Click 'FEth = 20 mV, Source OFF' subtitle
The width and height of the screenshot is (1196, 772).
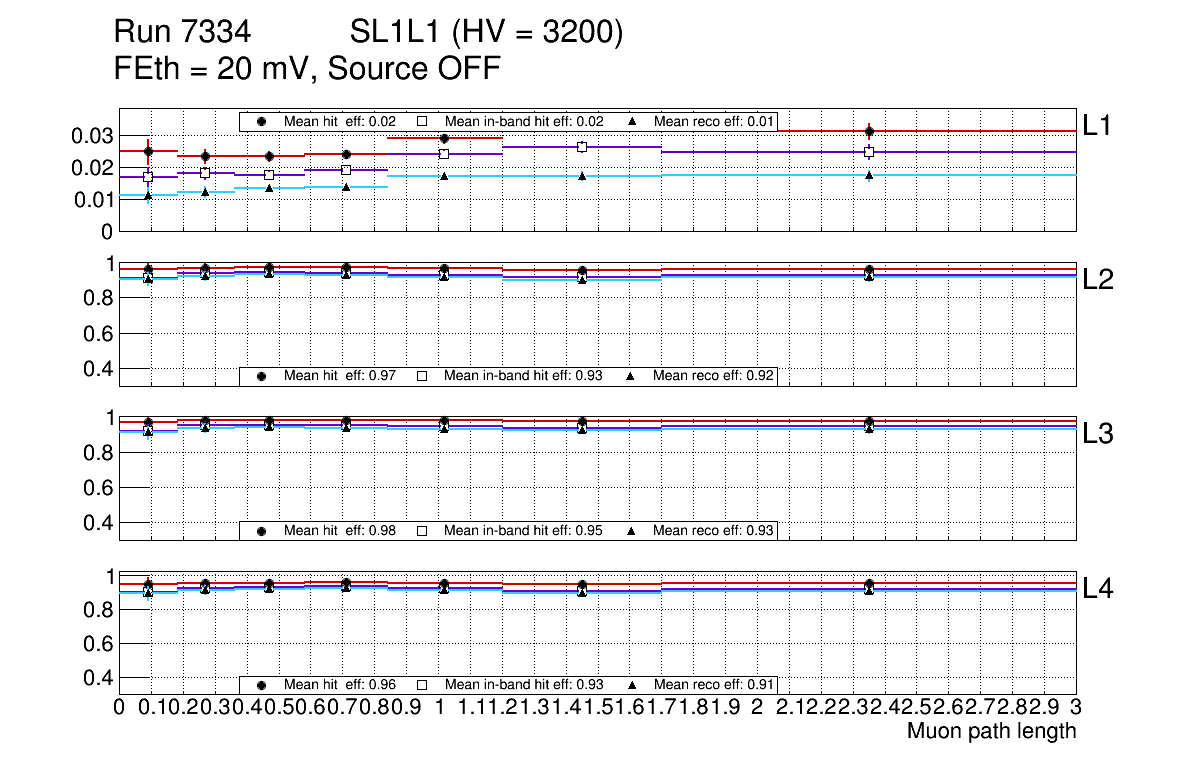pyautogui.click(x=307, y=69)
